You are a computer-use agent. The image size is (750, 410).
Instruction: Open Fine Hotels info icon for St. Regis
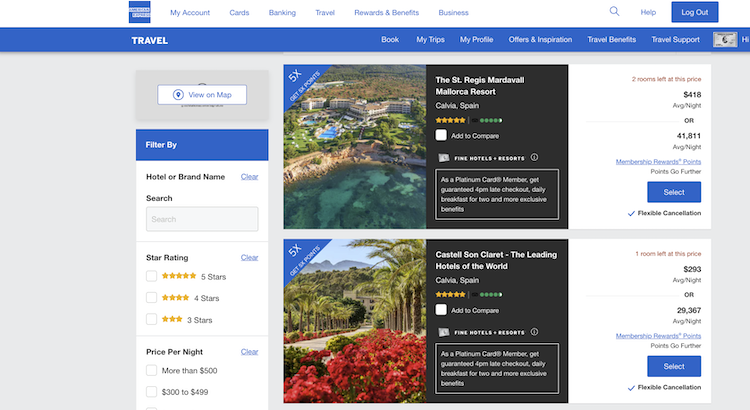[x=534, y=157]
